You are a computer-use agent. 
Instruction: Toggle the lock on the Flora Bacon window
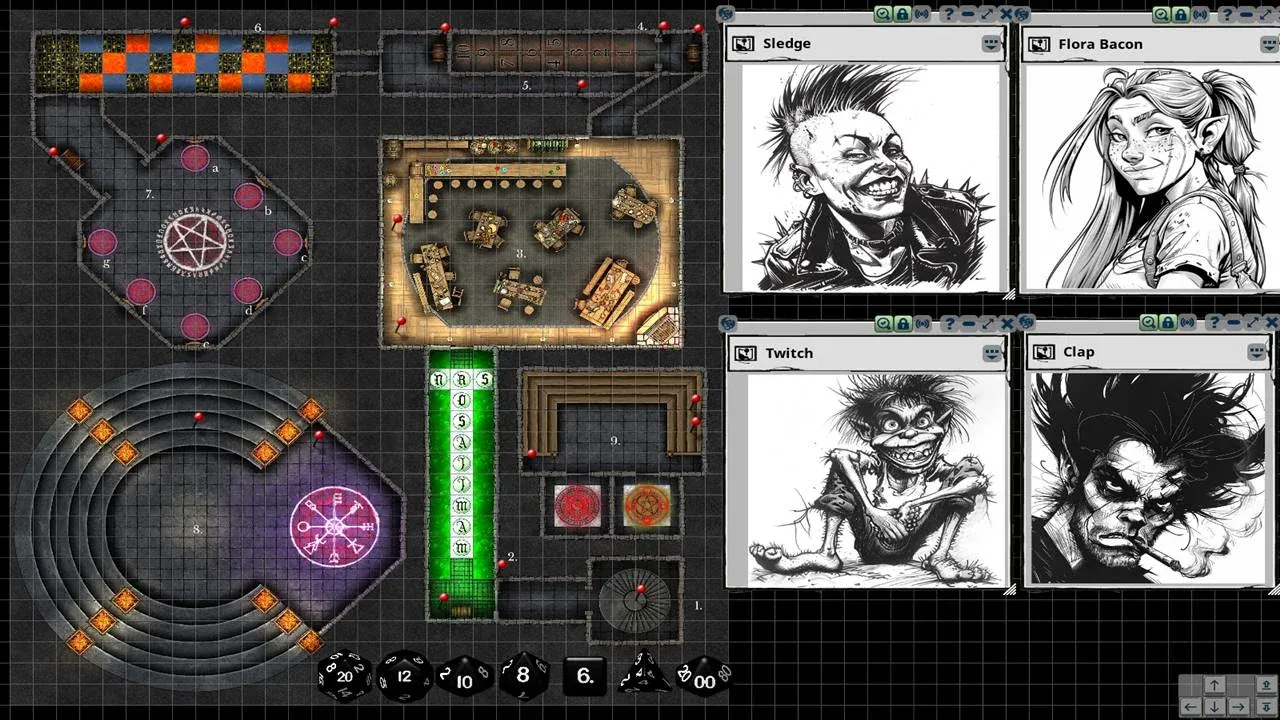coord(1180,14)
